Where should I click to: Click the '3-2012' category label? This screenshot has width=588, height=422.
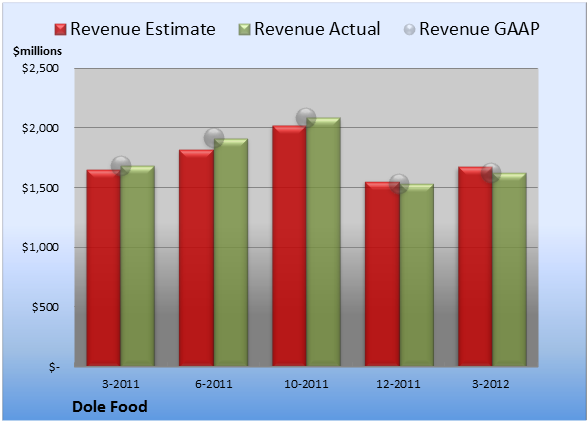click(x=491, y=384)
